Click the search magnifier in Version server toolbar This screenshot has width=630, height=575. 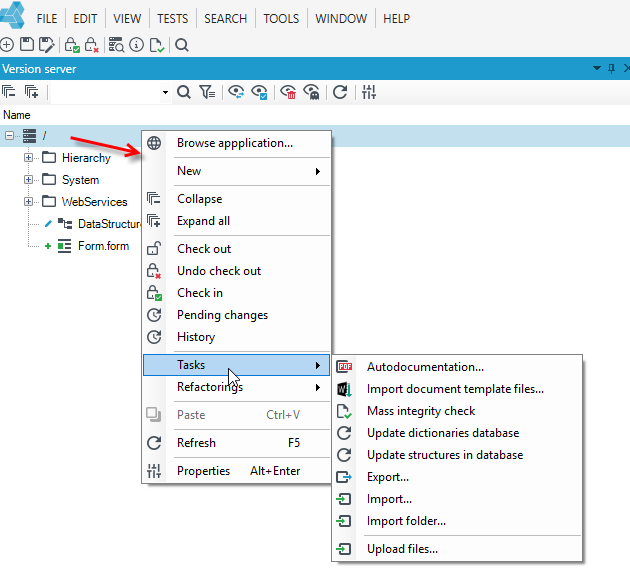coord(184,92)
